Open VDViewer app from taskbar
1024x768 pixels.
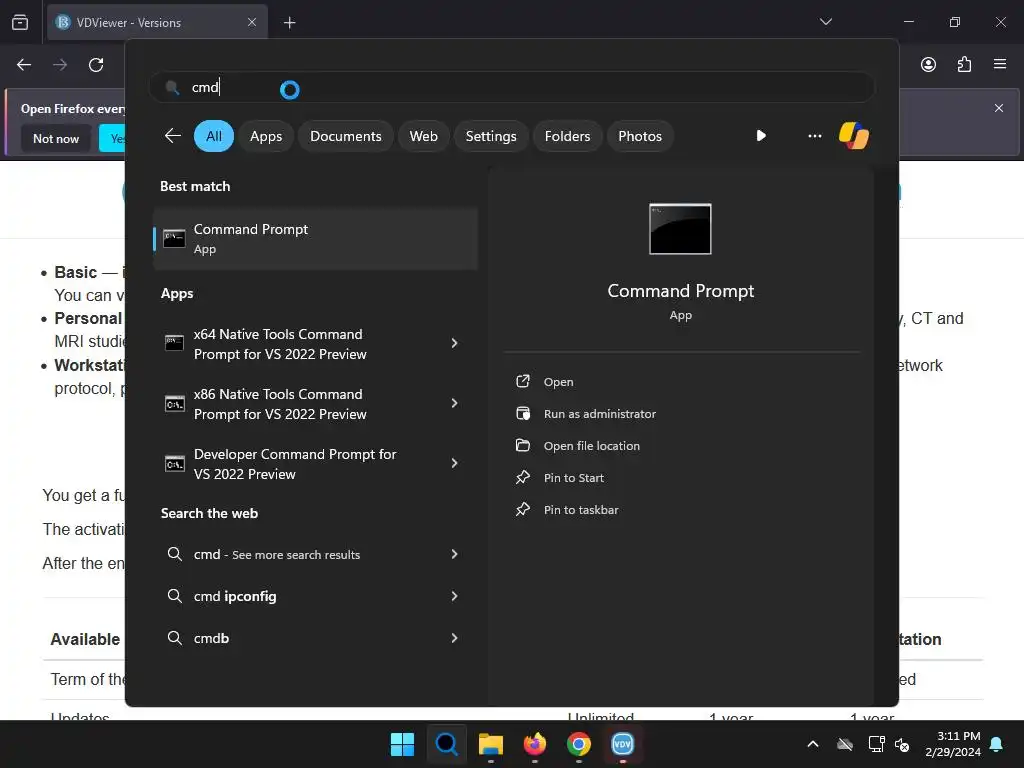[622, 744]
